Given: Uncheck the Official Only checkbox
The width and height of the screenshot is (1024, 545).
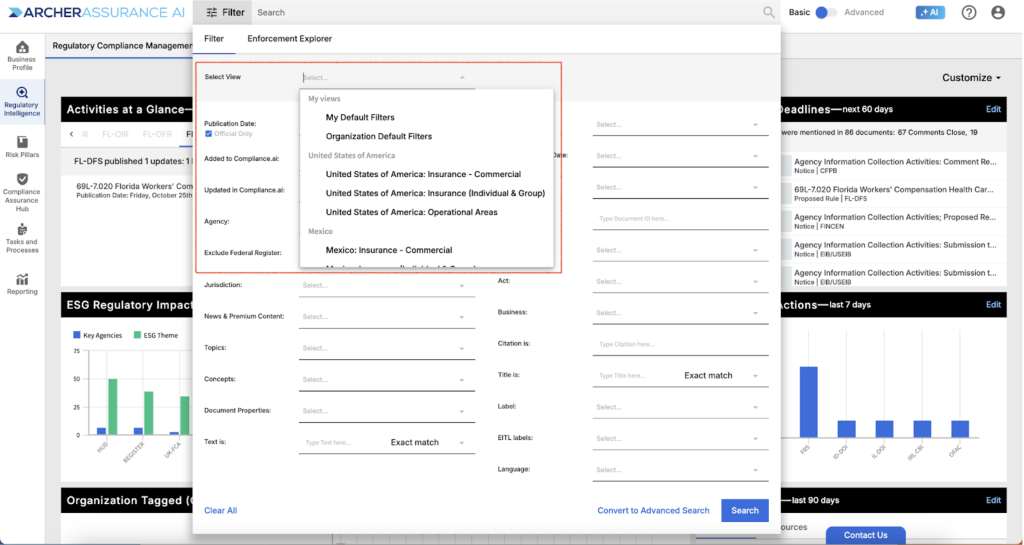Looking at the screenshot, I should point(208,134).
